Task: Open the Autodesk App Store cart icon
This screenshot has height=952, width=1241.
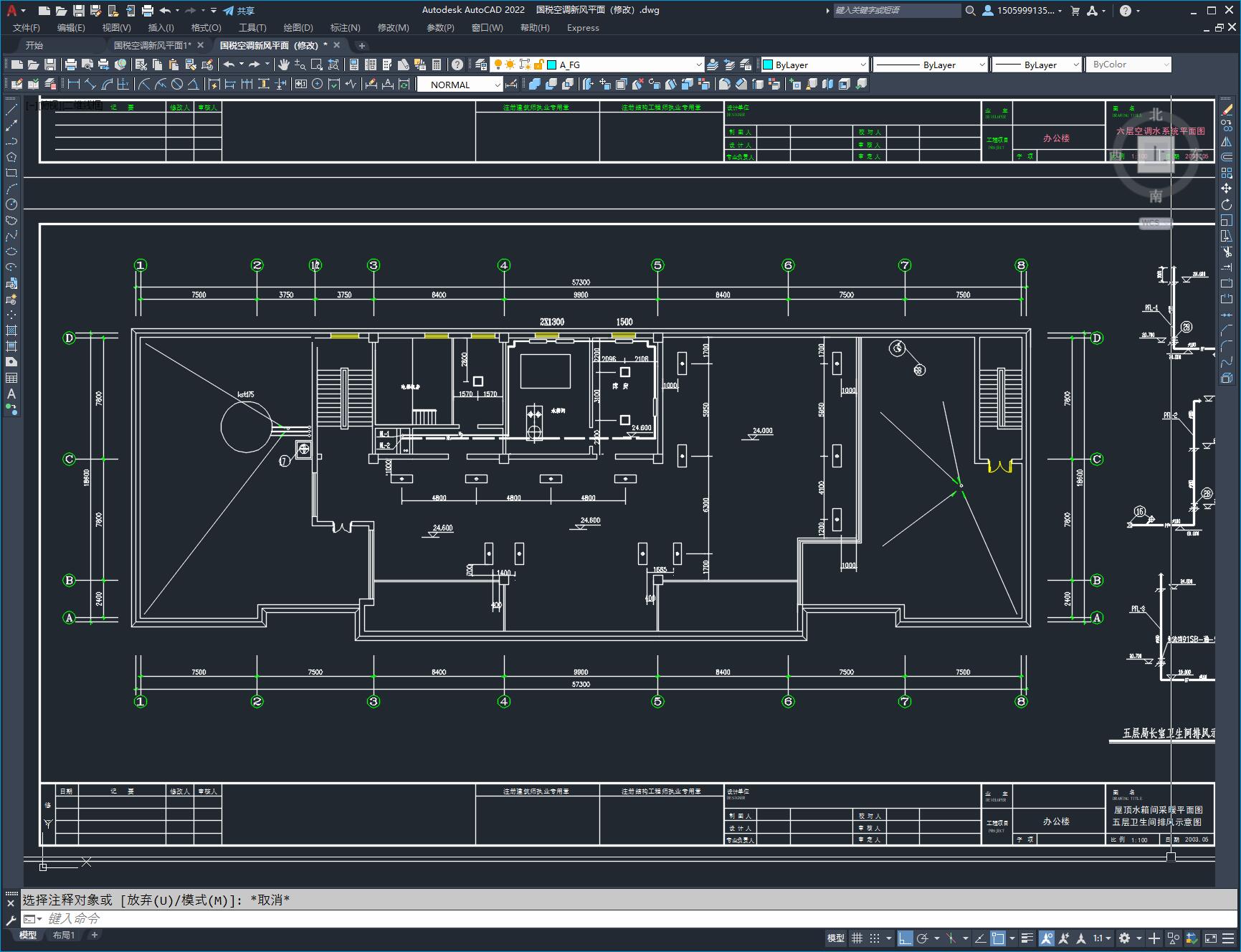Action: point(1075,11)
